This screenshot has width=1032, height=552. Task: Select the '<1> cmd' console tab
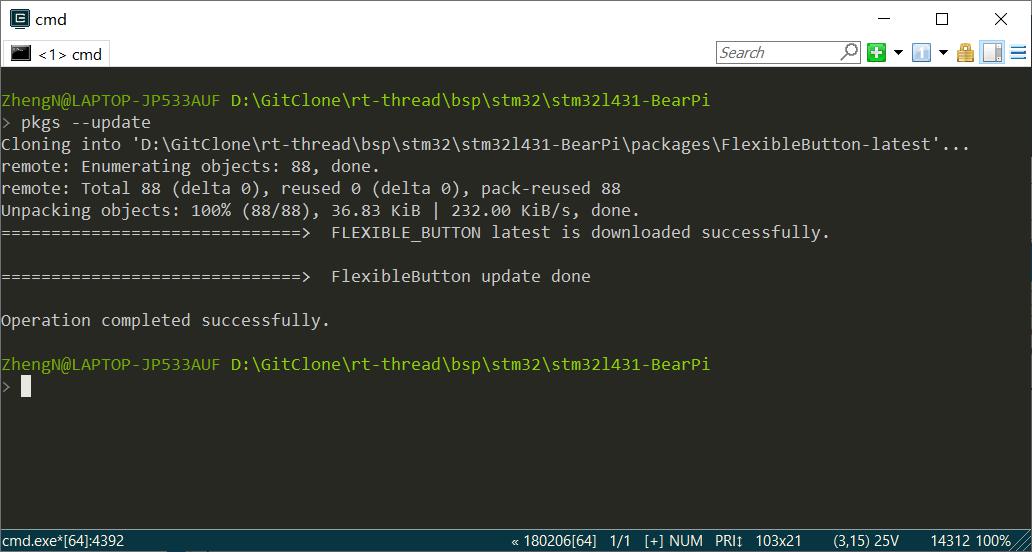57,54
